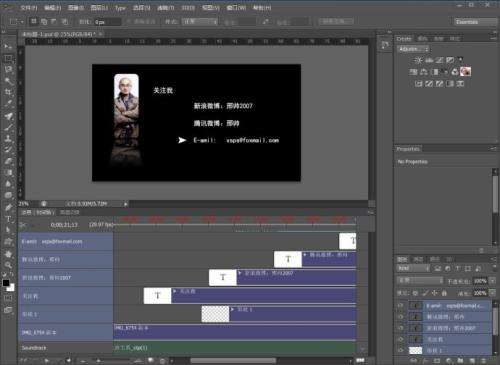Select the Rectangular Marquee tool
The width and height of the screenshot is (500, 365).
[x=8, y=58]
